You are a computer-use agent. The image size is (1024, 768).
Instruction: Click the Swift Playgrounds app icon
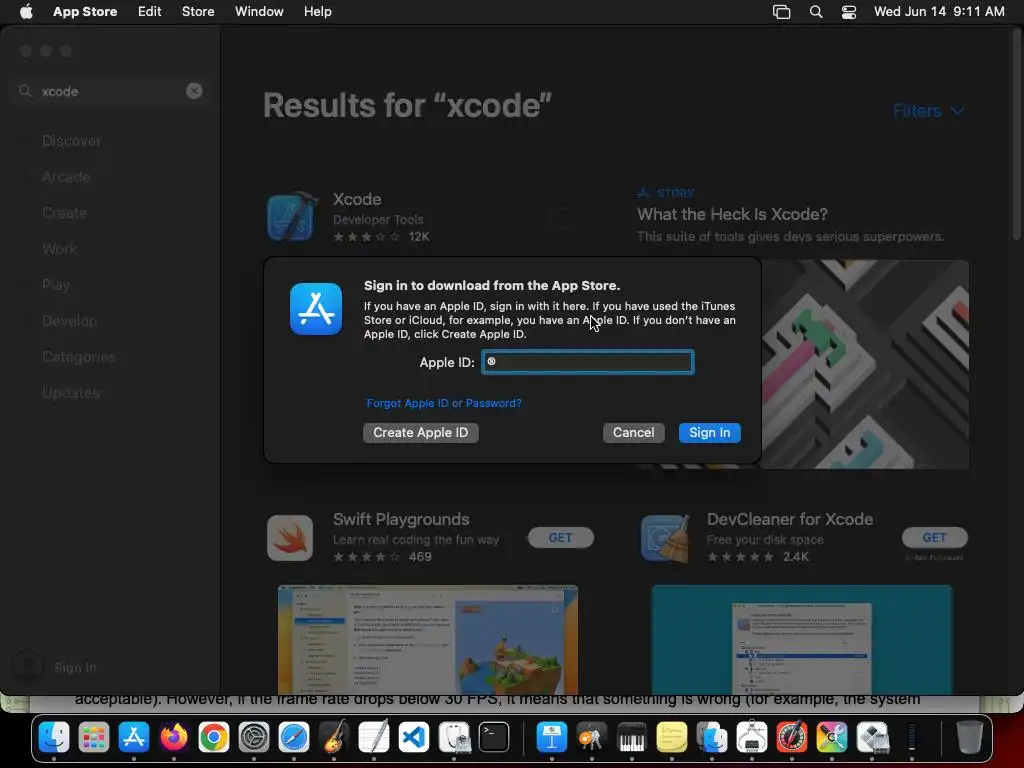pos(290,538)
